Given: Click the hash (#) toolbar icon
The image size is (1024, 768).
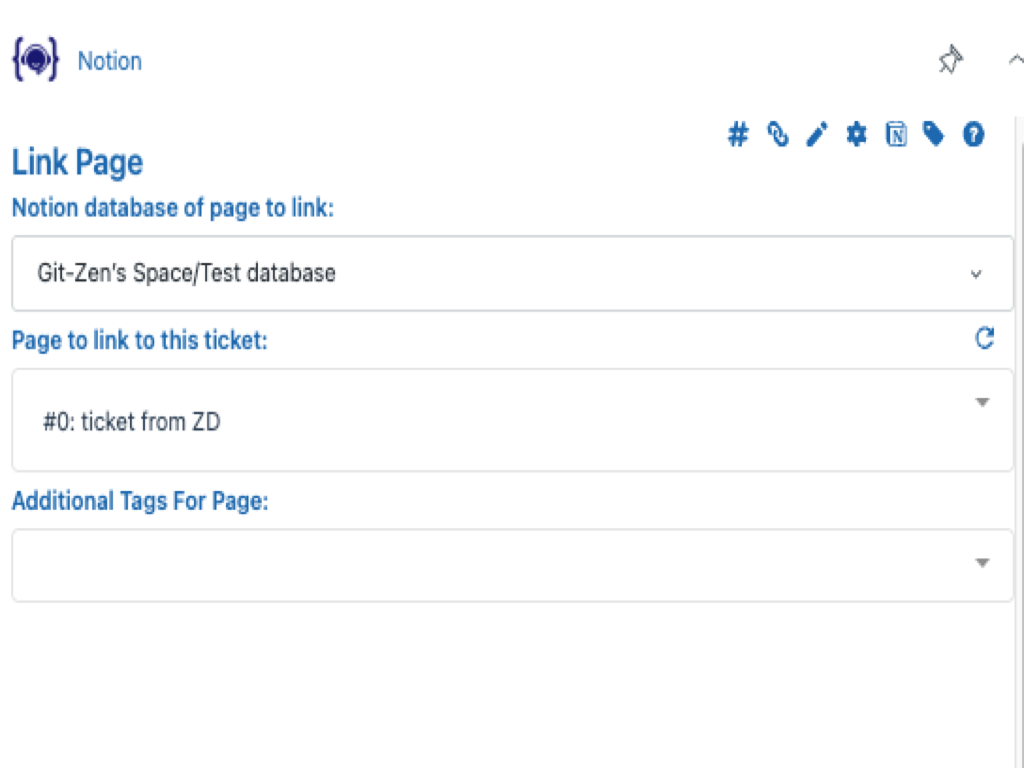Looking at the screenshot, I should [738, 135].
